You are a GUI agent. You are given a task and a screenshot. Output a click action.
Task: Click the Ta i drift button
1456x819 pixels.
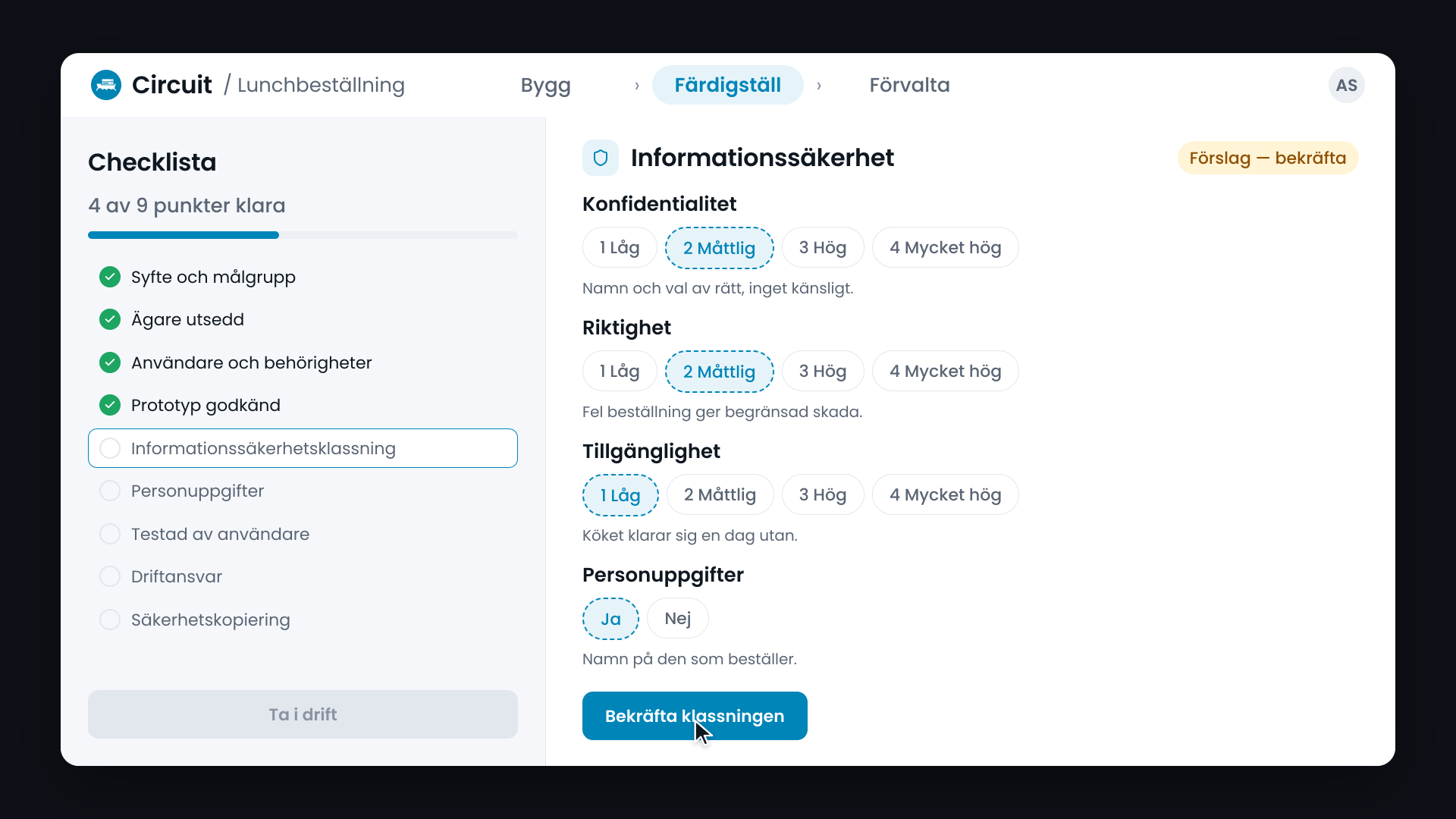(x=303, y=714)
